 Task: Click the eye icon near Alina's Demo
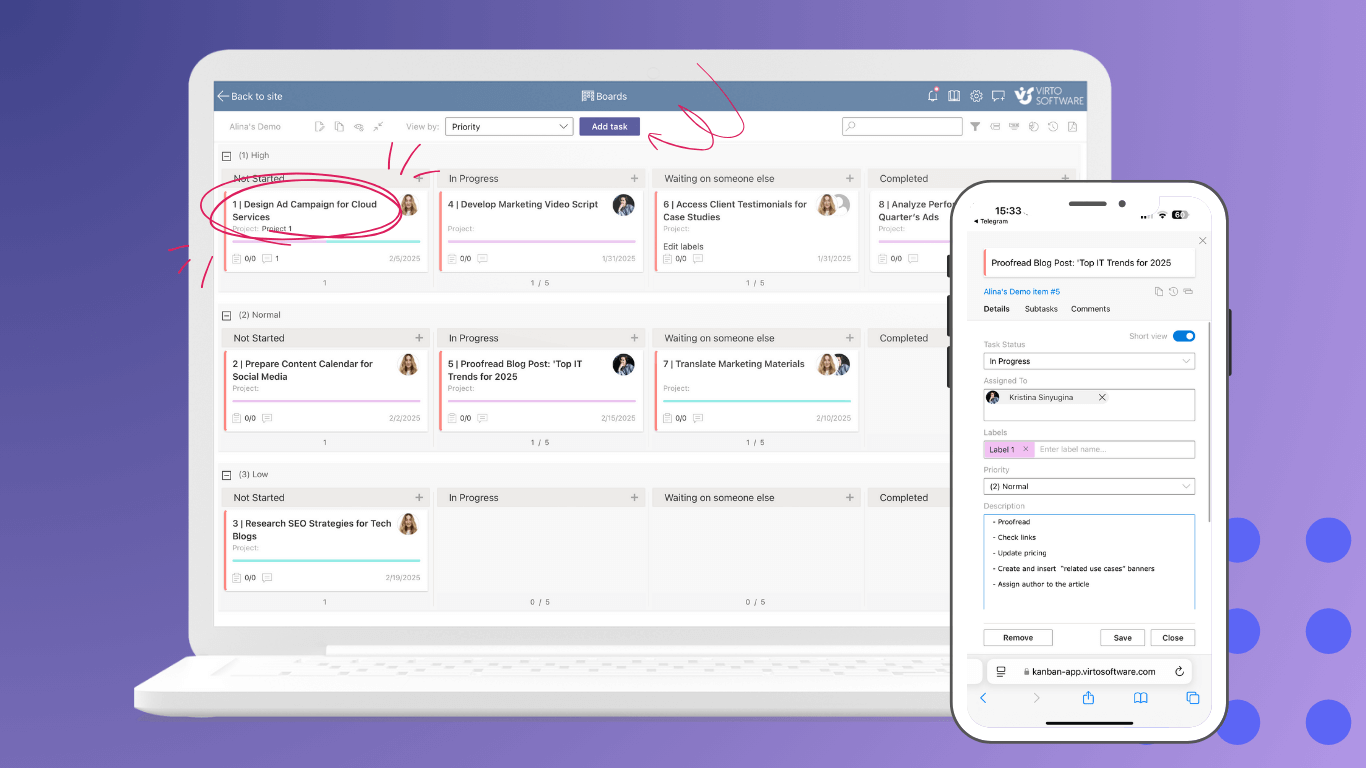(x=359, y=126)
